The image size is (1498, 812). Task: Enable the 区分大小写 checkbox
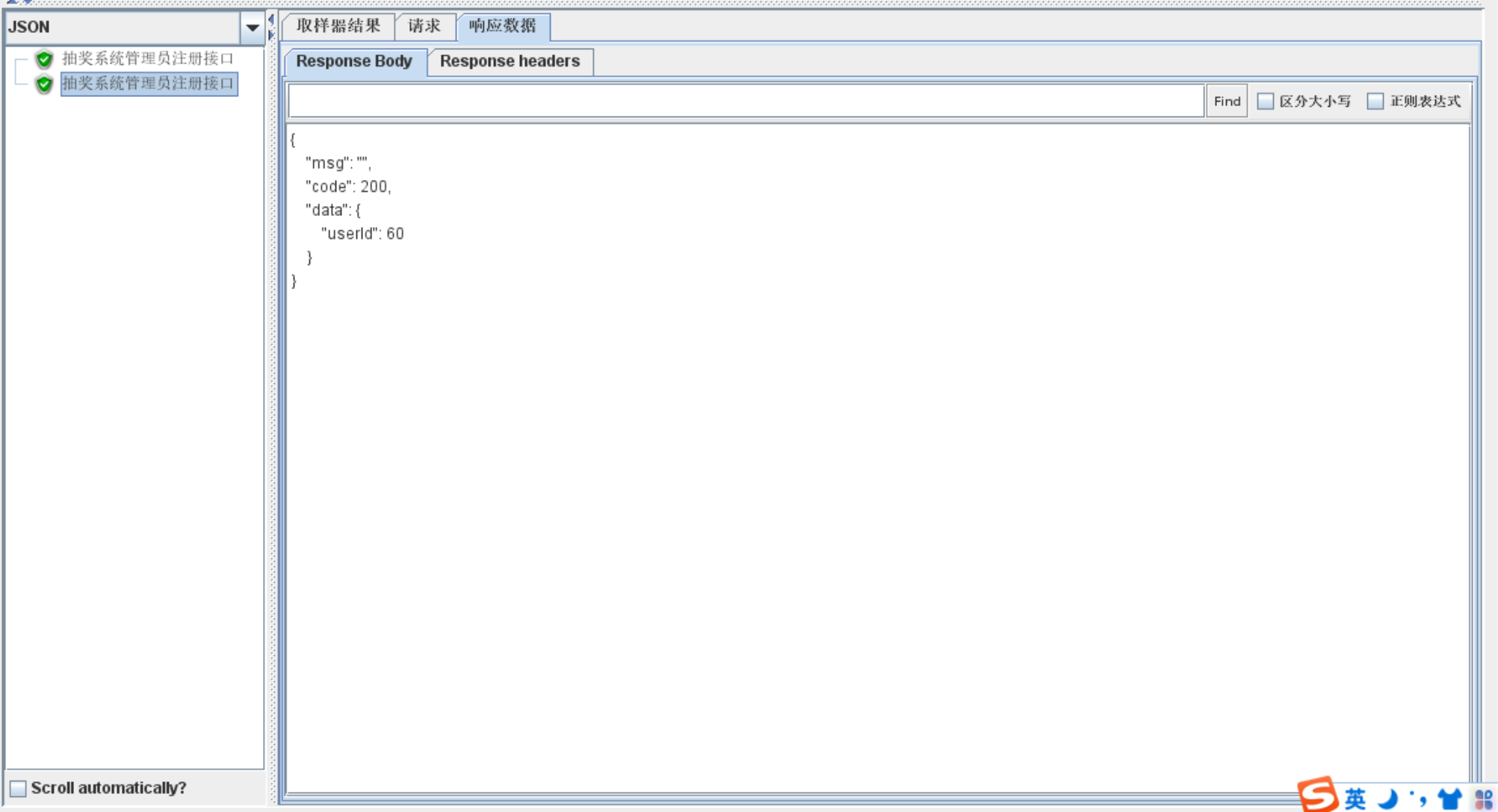point(1265,102)
